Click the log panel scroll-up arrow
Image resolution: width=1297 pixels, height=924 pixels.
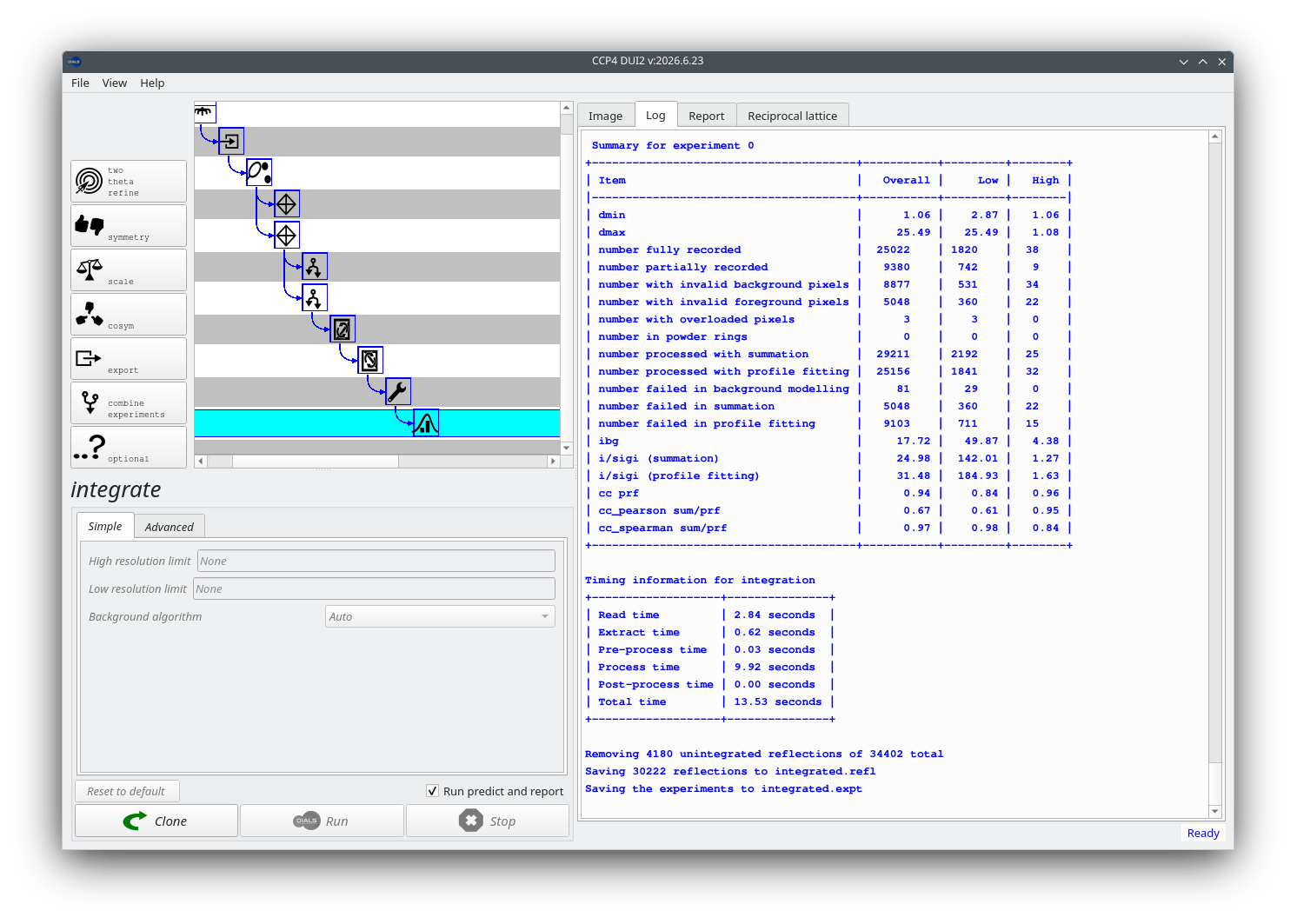pyautogui.click(x=1215, y=136)
